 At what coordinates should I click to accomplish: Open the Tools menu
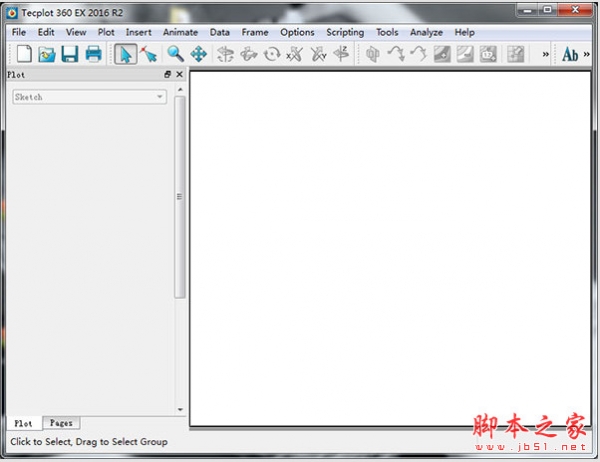point(387,32)
